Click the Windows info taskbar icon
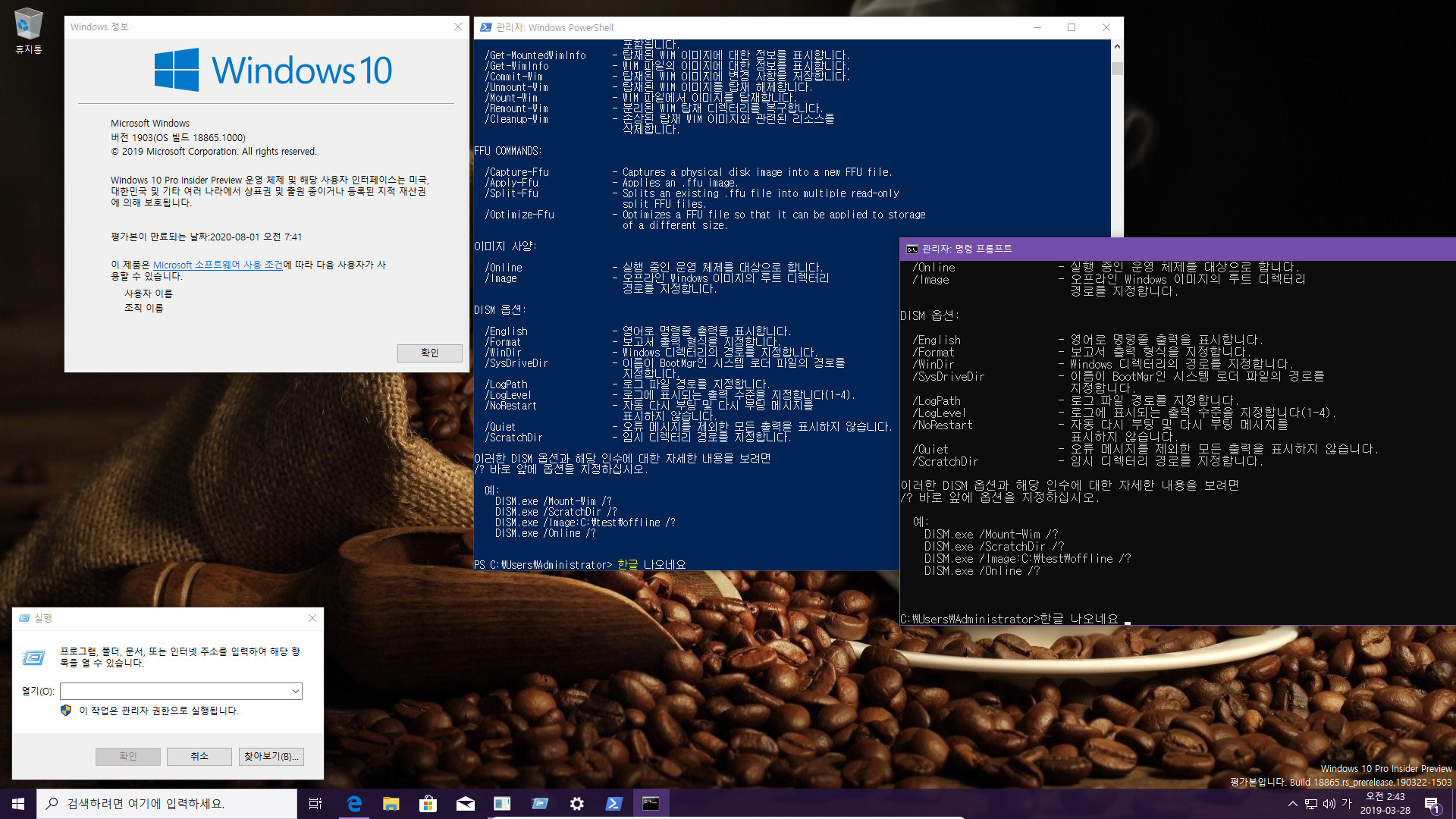This screenshot has height=819, width=1456. click(x=503, y=804)
